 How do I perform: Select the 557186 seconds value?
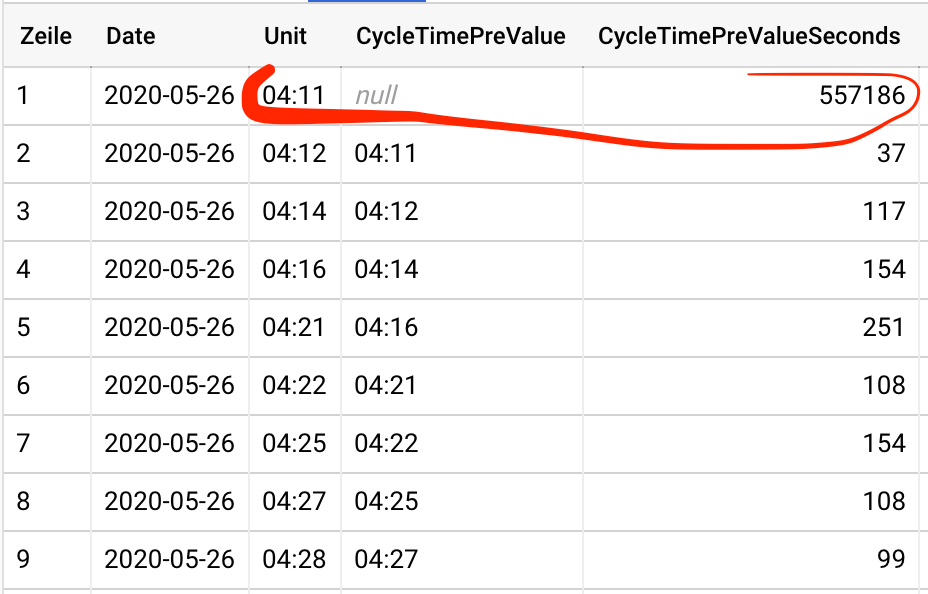pos(861,96)
